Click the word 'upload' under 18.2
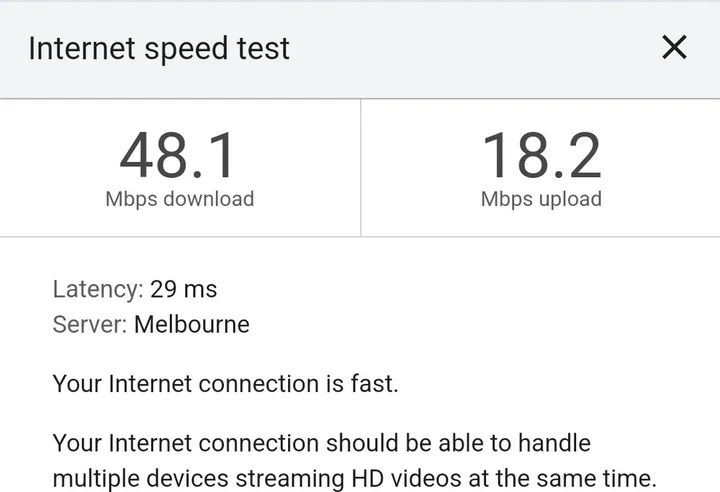Image resolution: width=720 pixels, height=492 pixels. [568, 199]
